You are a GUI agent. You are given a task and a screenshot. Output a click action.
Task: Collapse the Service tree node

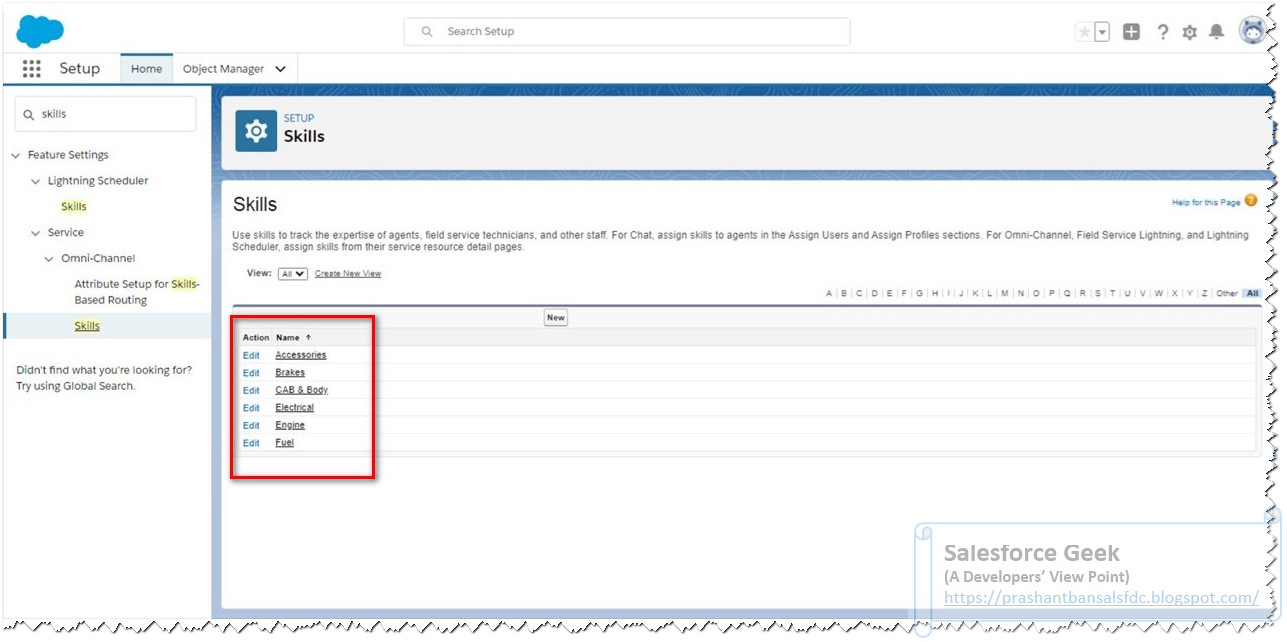[37, 232]
